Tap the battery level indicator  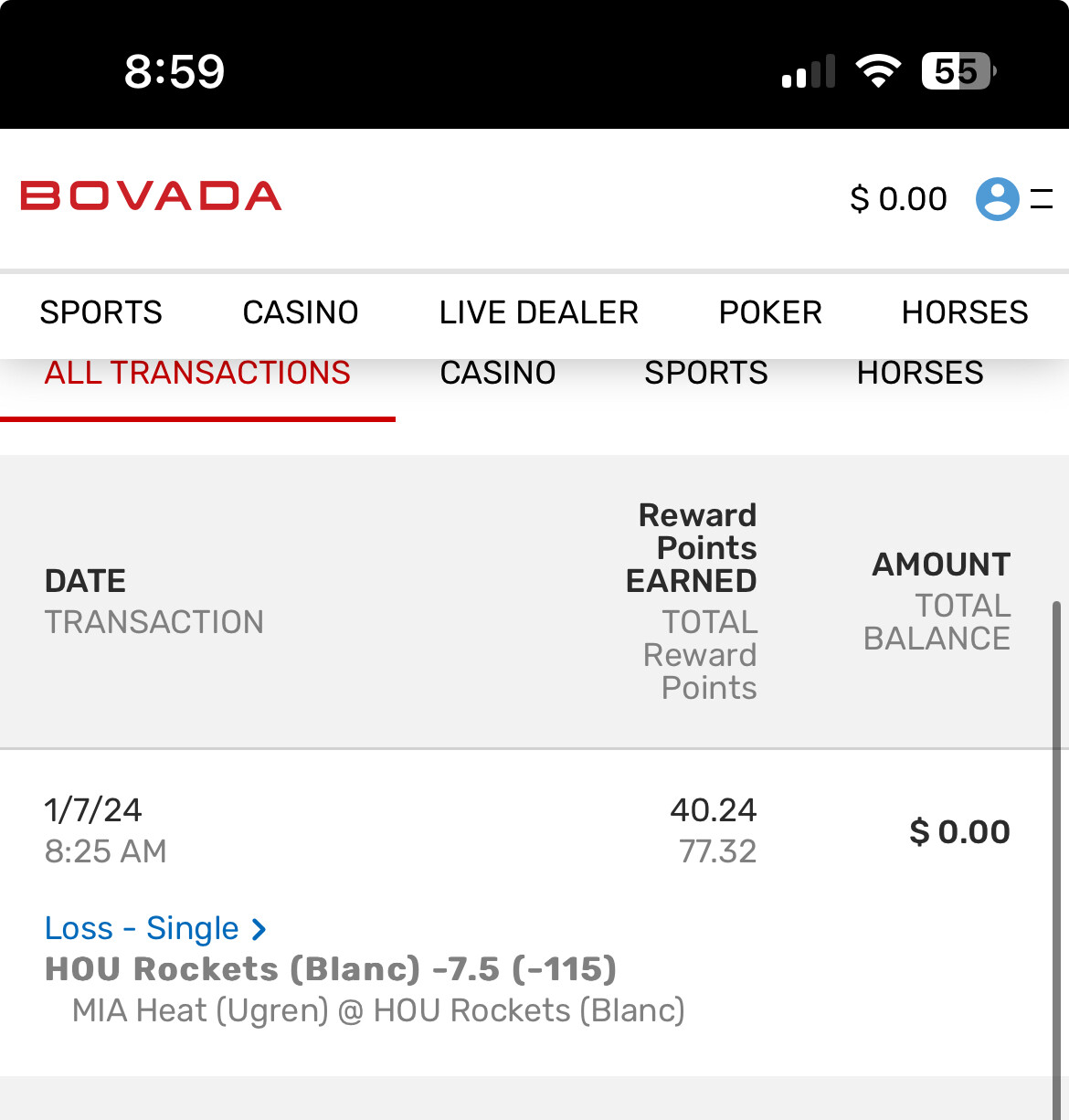(958, 70)
